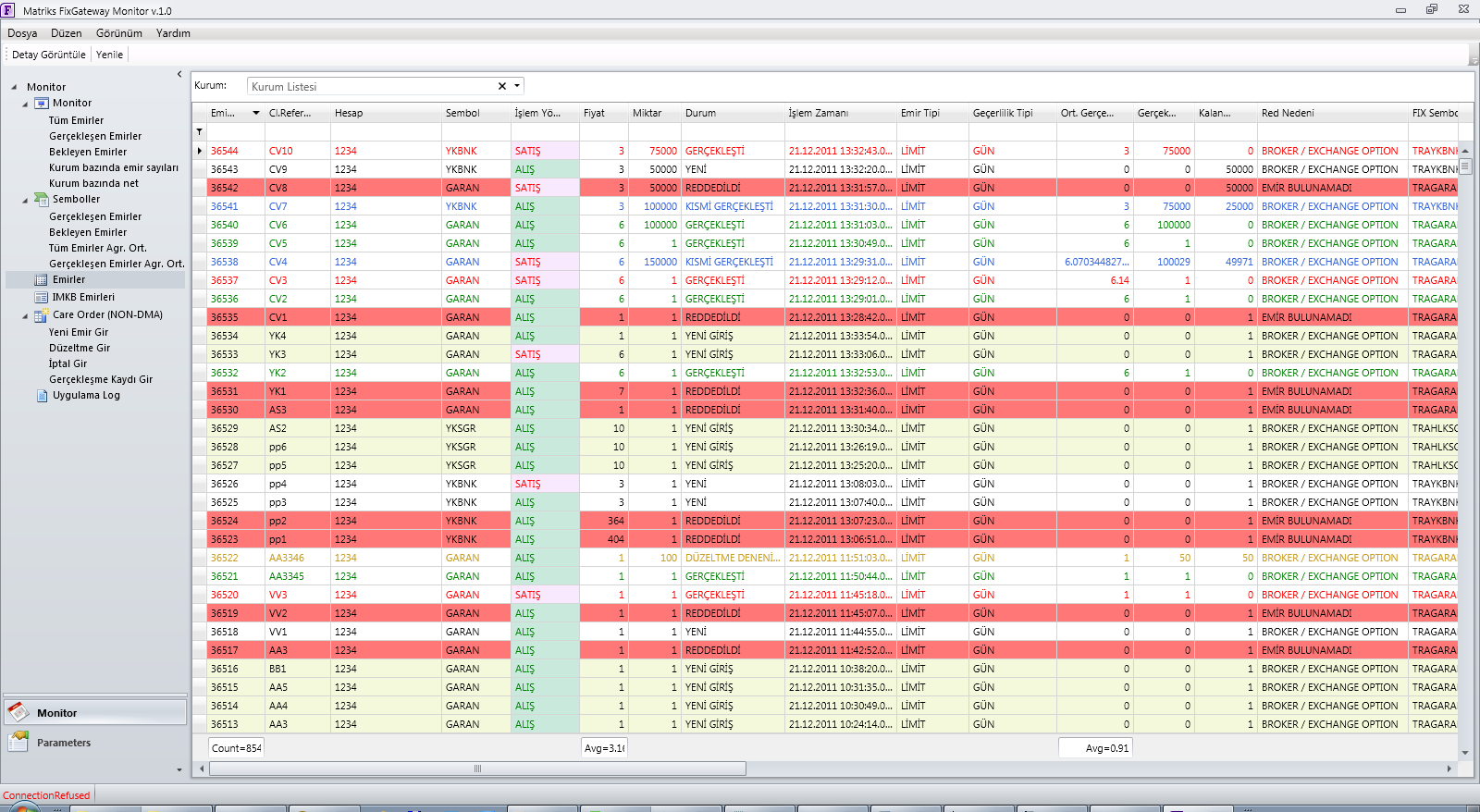This screenshot has width=1480, height=812.
Task: Click the Avg=0.91 summary cell
Action: pyautogui.click(x=1095, y=747)
